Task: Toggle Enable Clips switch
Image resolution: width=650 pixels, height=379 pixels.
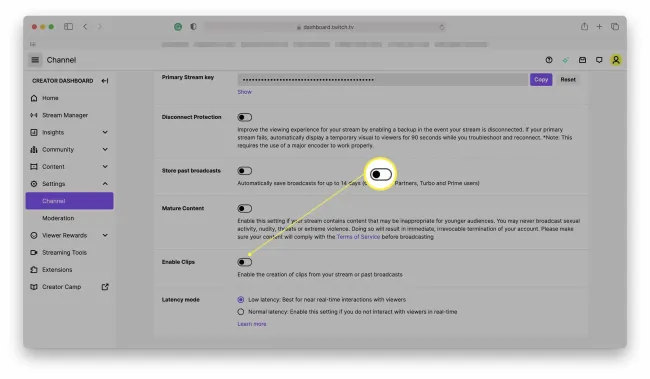Action: pyautogui.click(x=245, y=262)
